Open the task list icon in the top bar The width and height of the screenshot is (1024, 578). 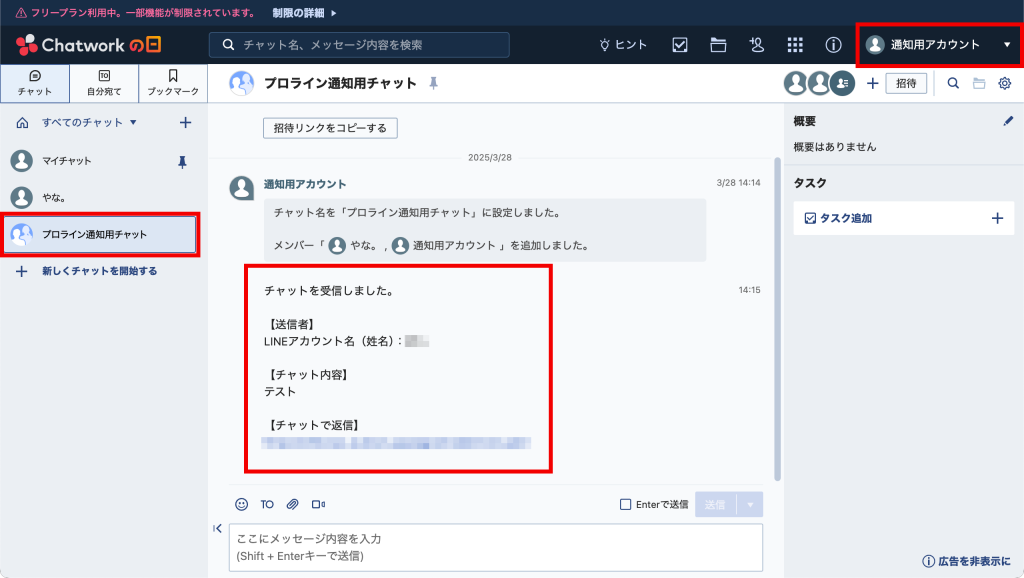(678, 45)
